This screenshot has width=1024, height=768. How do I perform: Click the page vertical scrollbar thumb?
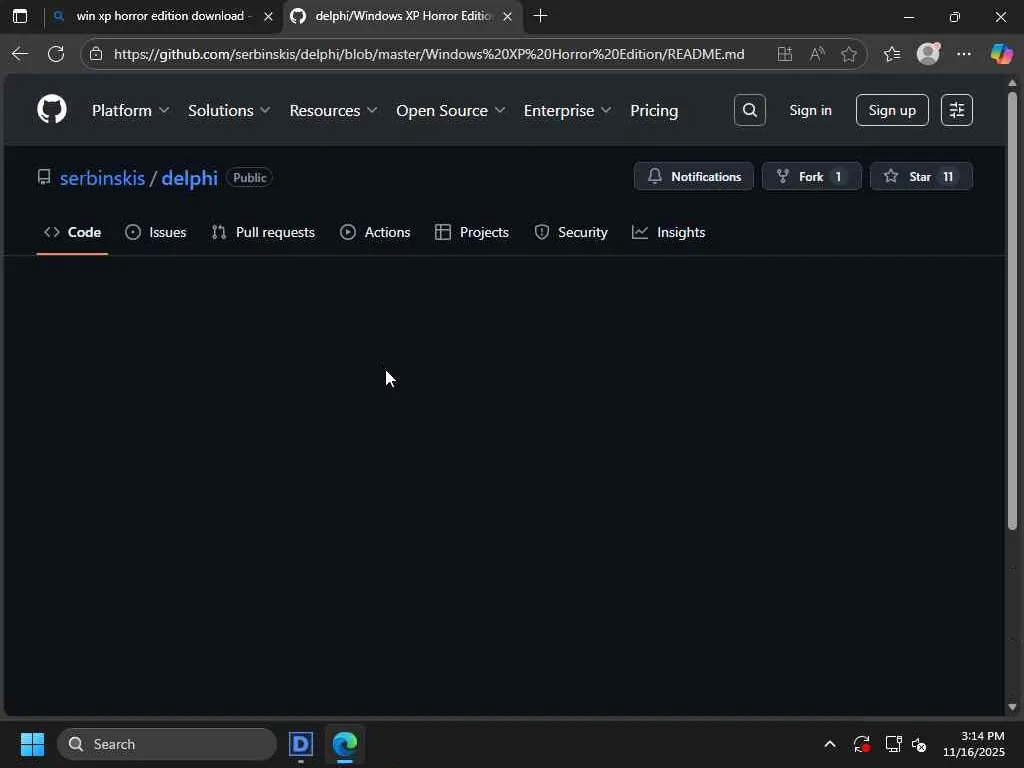(1012, 311)
